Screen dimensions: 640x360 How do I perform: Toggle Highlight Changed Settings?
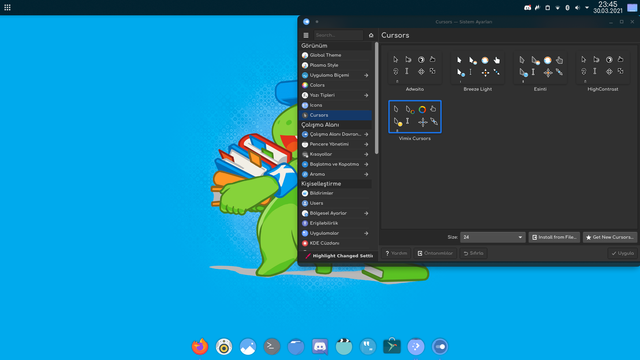339,256
